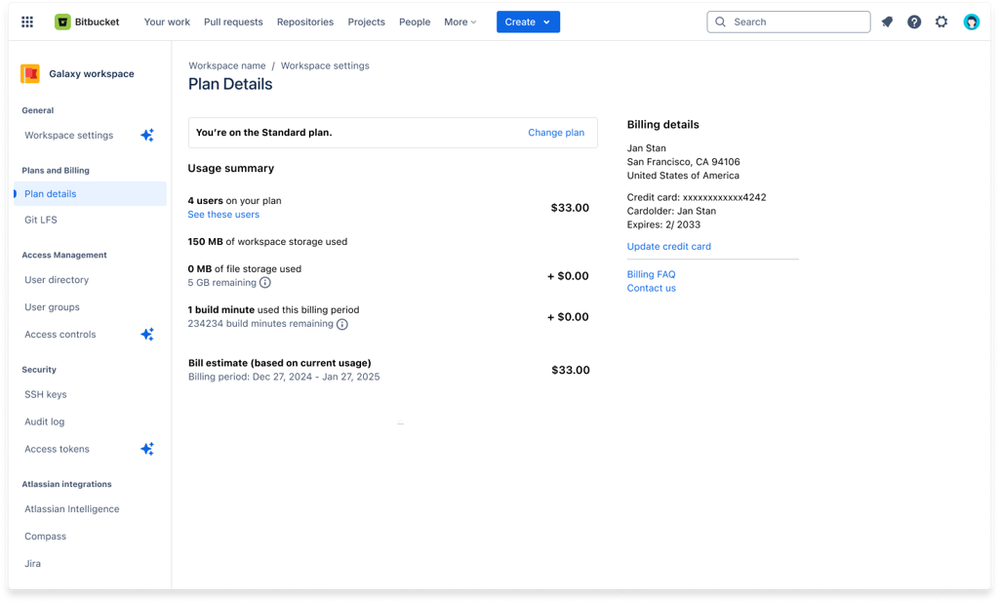Click the Billing details heading

point(663,124)
